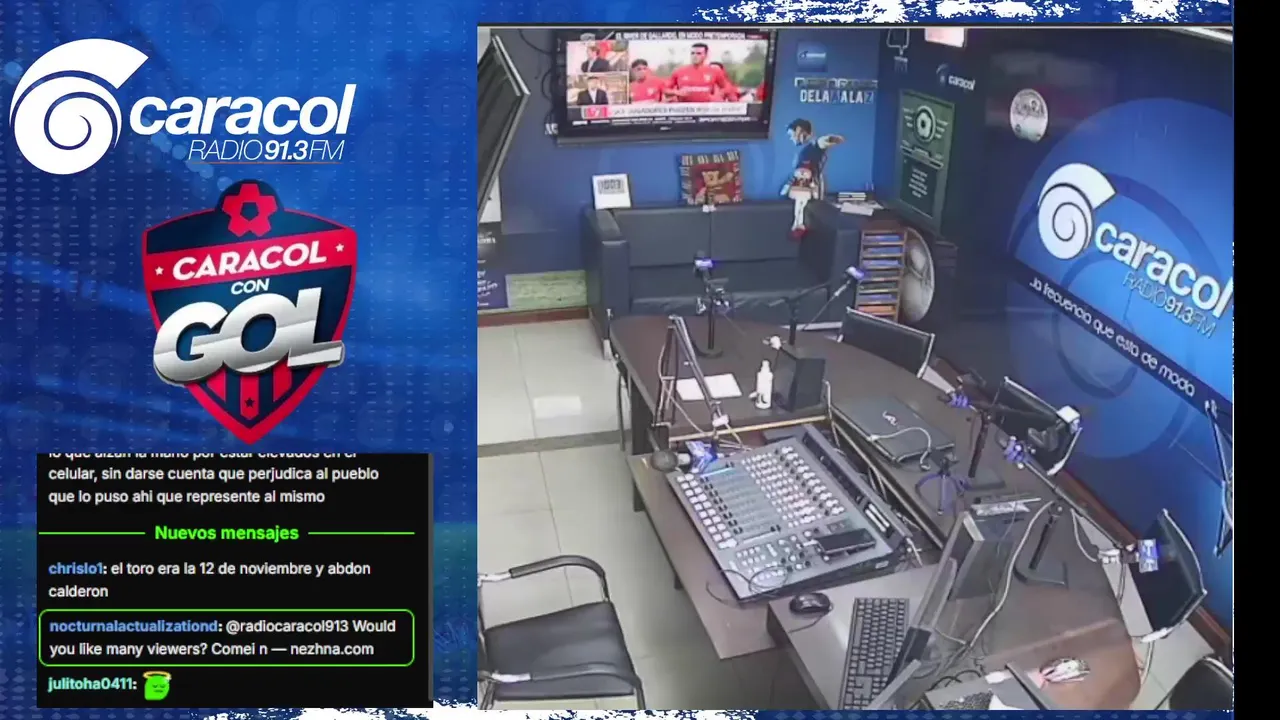Click text 'el toro era la 12 de noviembre'
The image size is (1280, 720).
coord(214,568)
